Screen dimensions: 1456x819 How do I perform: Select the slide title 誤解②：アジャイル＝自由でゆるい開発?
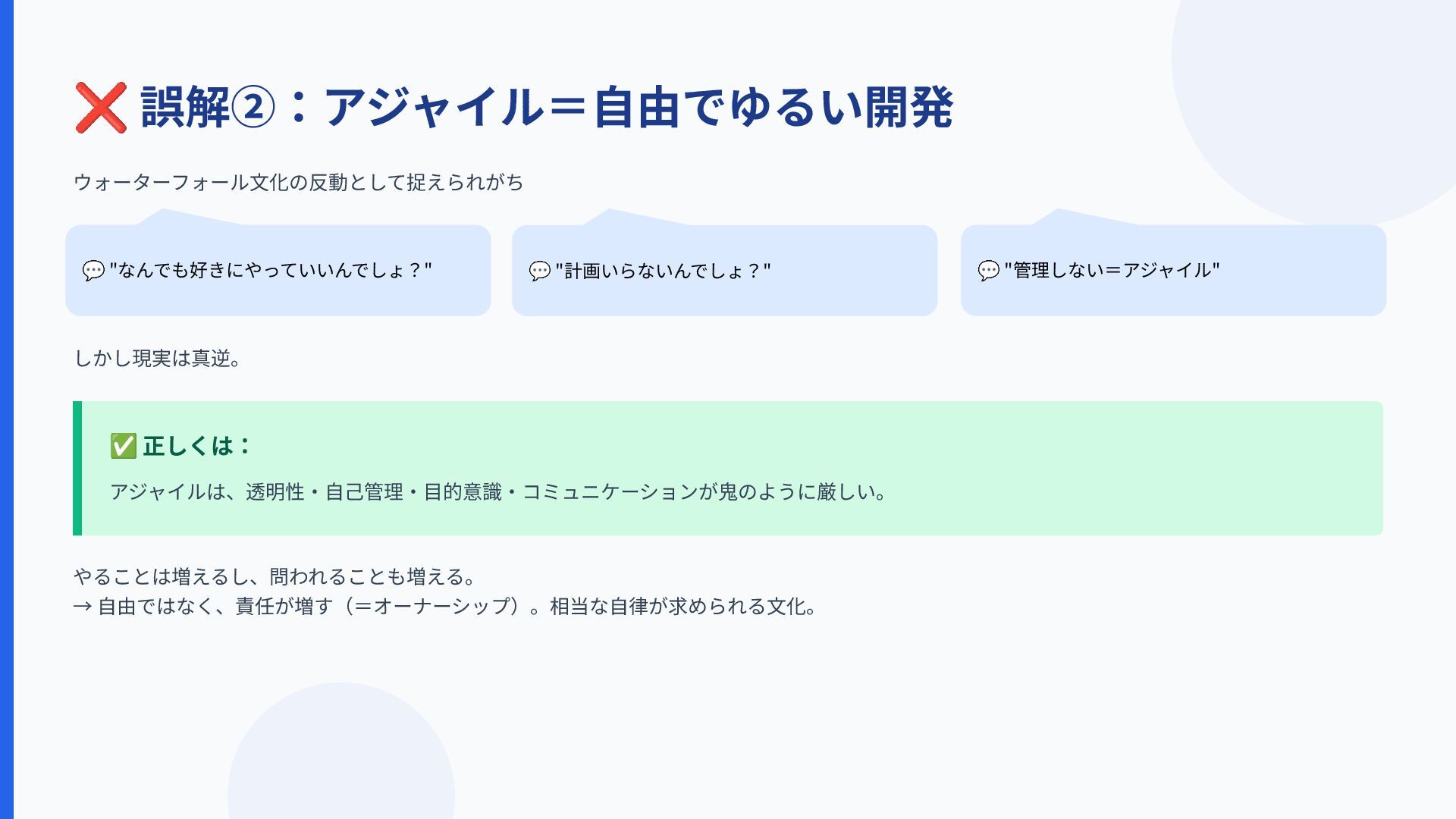pos(547,108)
